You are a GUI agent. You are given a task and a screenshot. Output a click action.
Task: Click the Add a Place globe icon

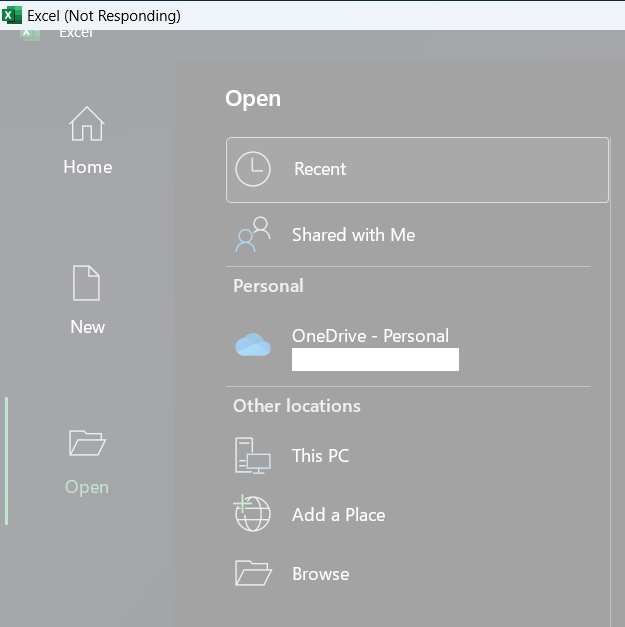pyautogui.click(x=253, y=514)
